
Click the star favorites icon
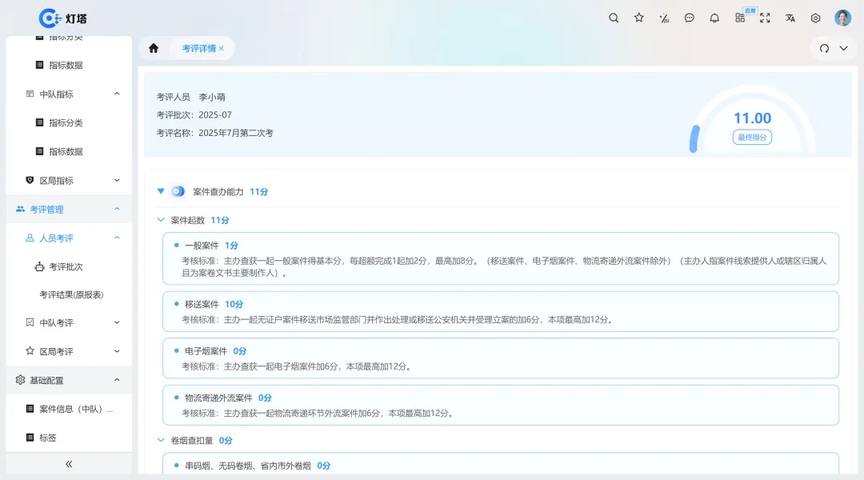click(x=639, y=18)
